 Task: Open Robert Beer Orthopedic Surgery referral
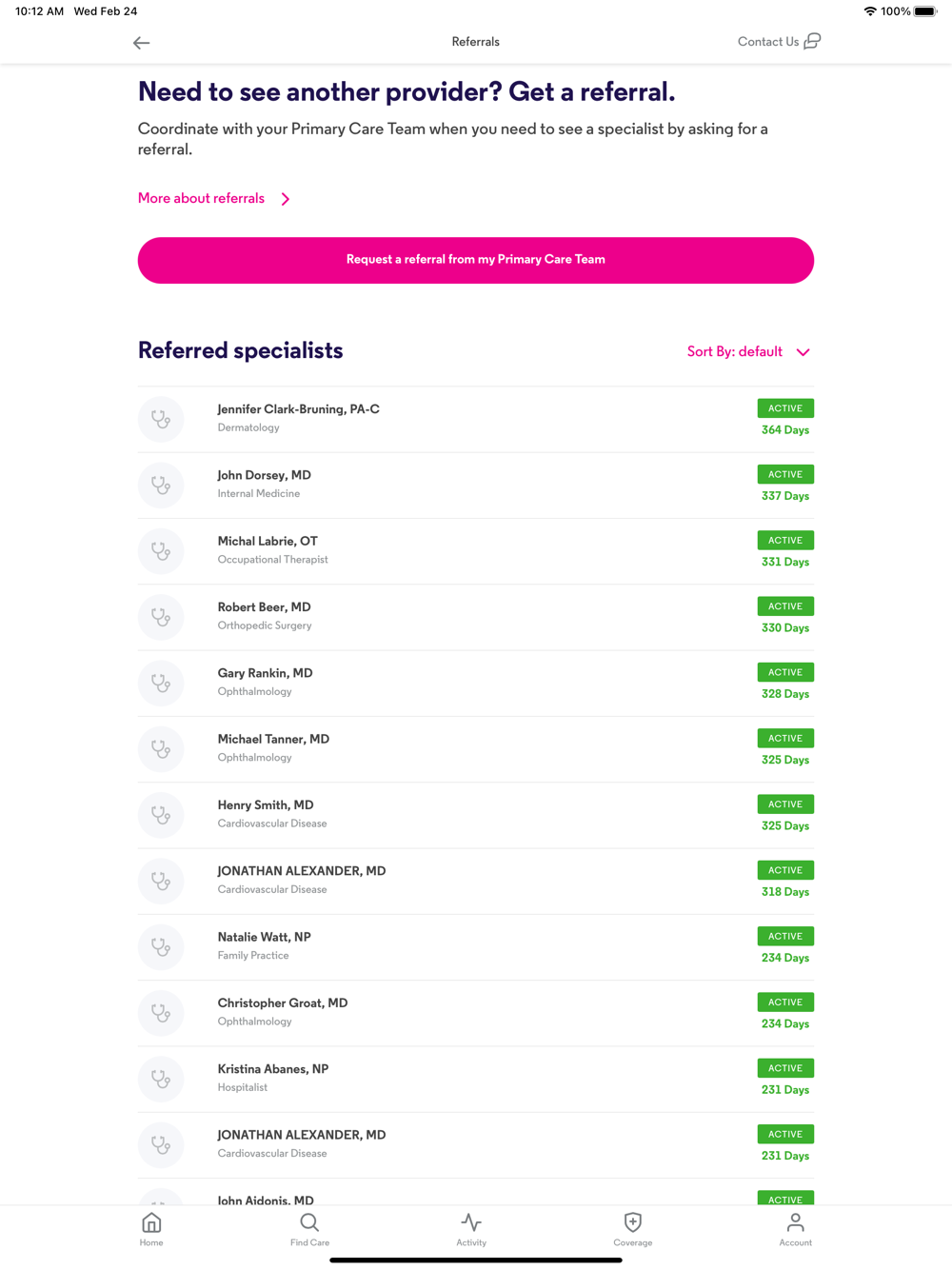265,616
